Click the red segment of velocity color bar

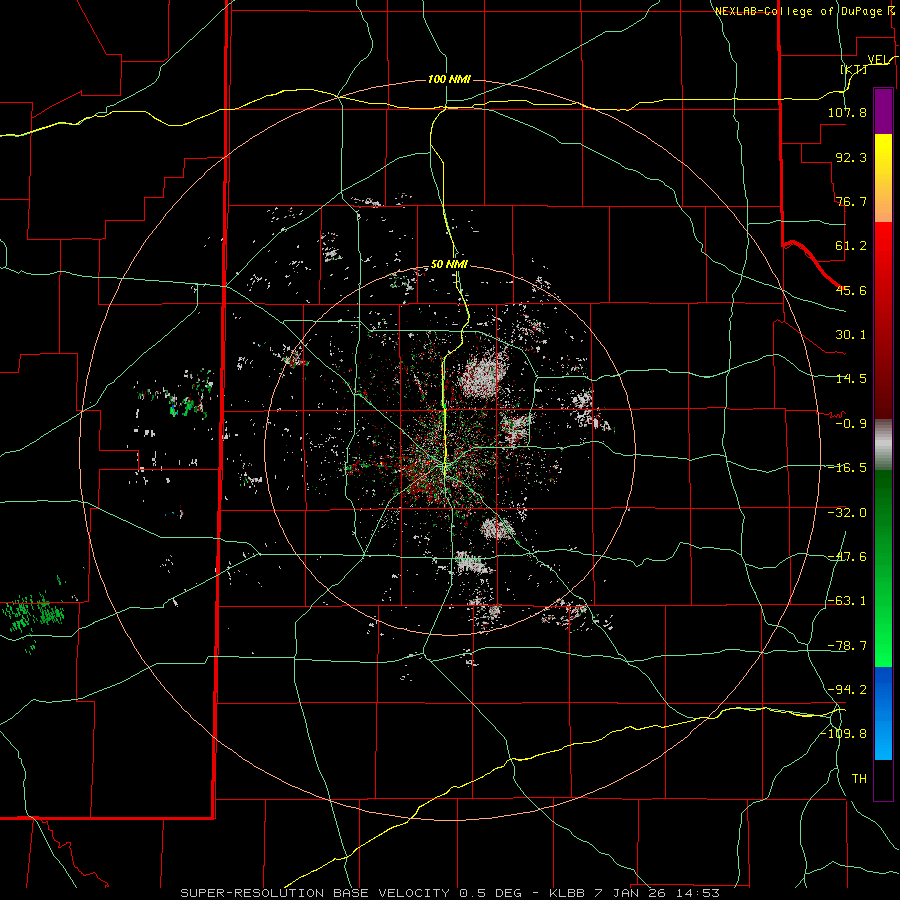883,320
